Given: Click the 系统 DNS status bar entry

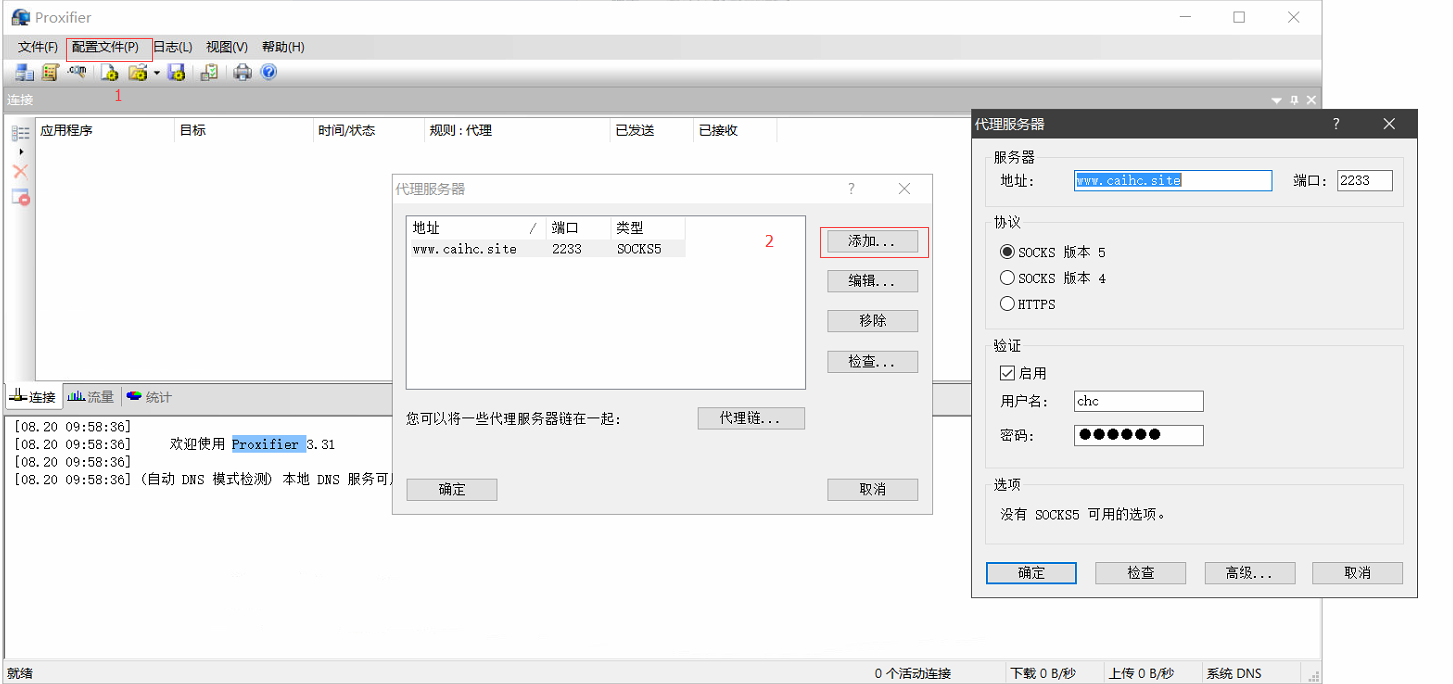Looking at the screenshot, I should pyautogui.click(x=1234, y=674).
